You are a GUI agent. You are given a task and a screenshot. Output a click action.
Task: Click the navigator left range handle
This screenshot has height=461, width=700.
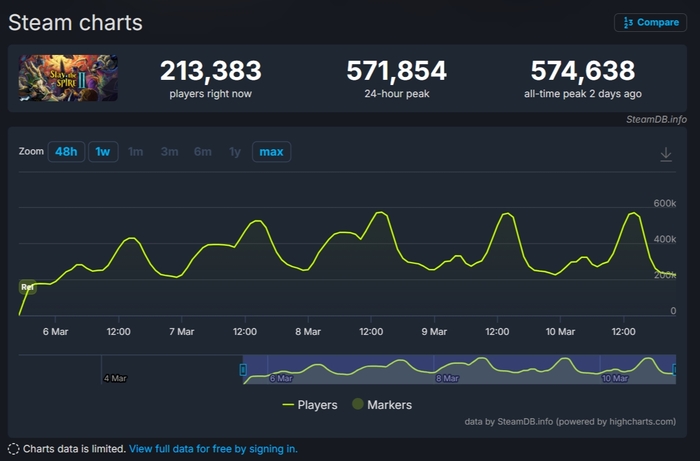pos(243,370)
